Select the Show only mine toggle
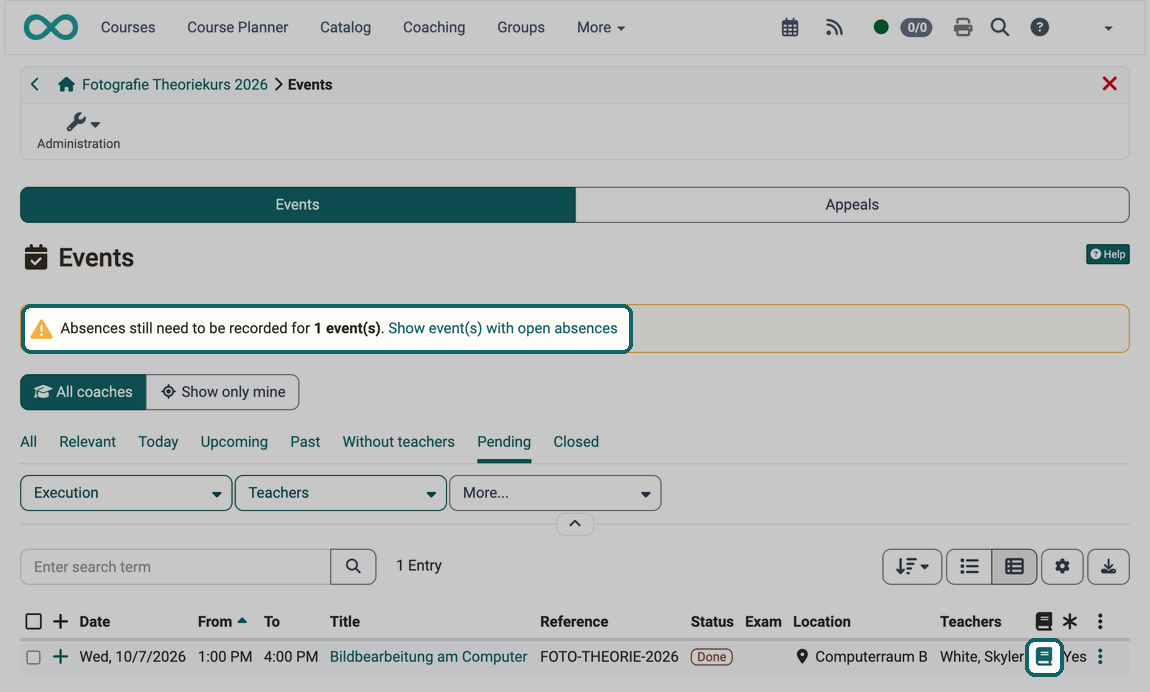Image resolution: width=1150 pixels, height=692 pixels. tap(223, 392)
